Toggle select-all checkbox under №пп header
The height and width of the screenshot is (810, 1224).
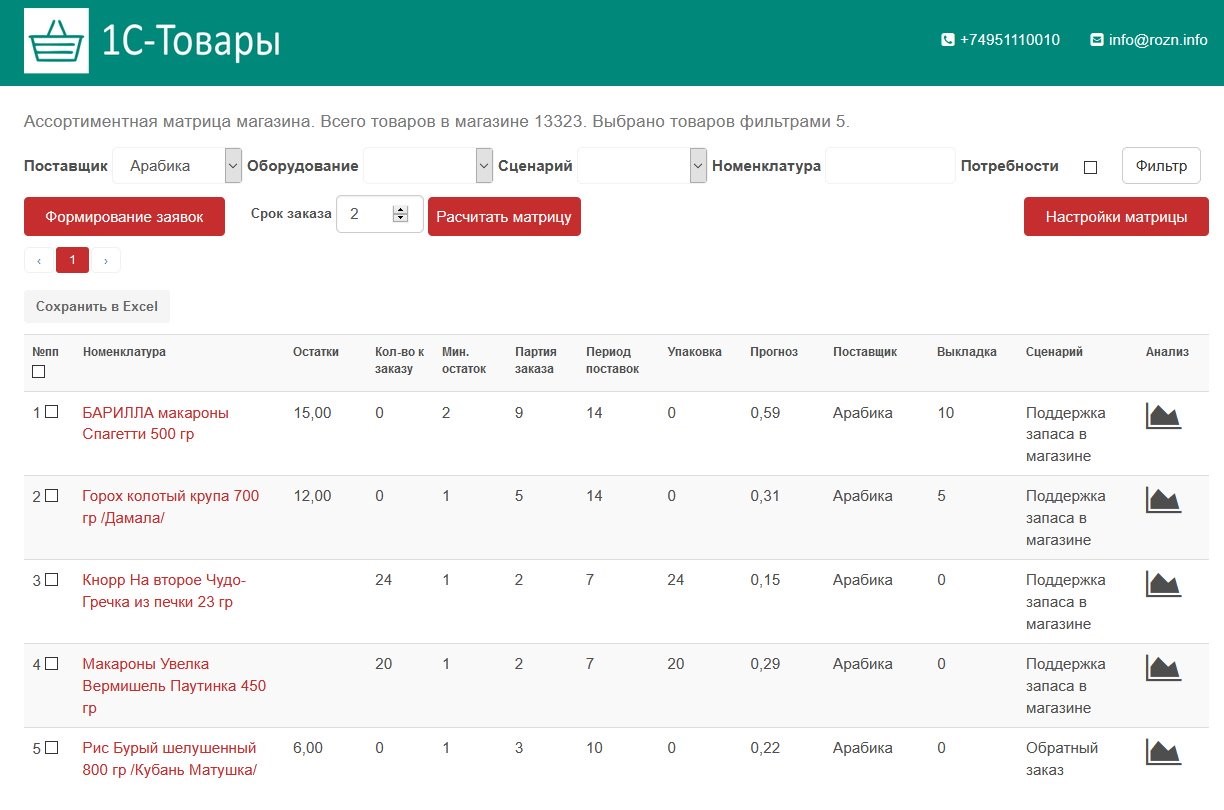(x=39, y=371)
